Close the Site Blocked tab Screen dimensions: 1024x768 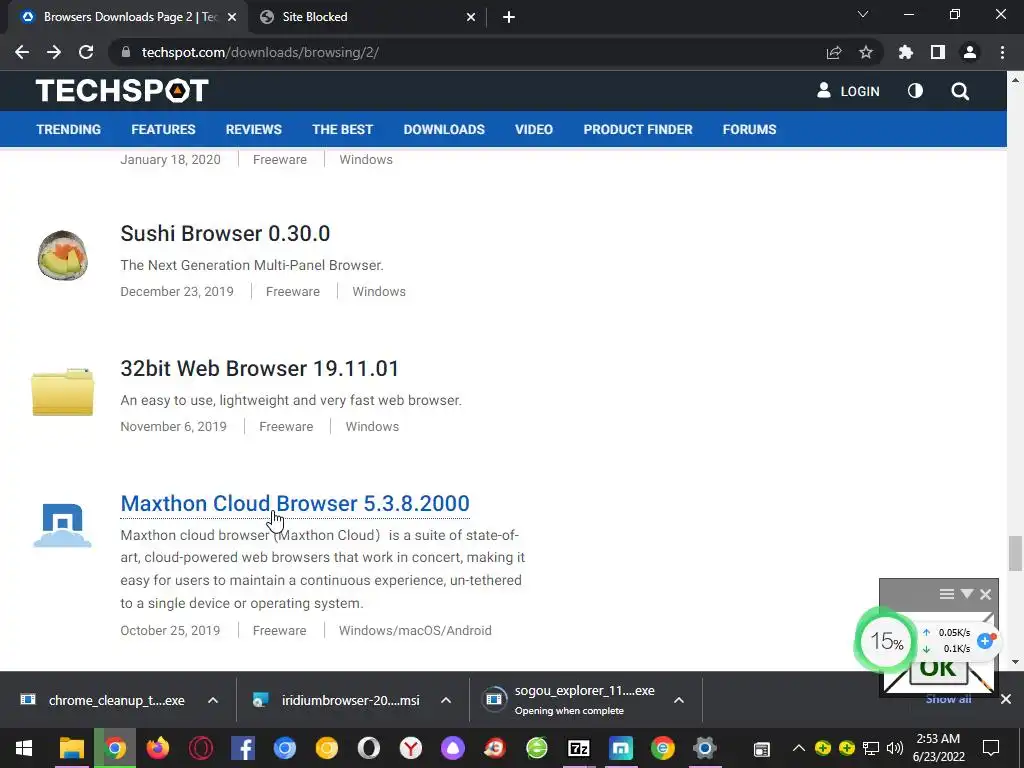(471, 17)
